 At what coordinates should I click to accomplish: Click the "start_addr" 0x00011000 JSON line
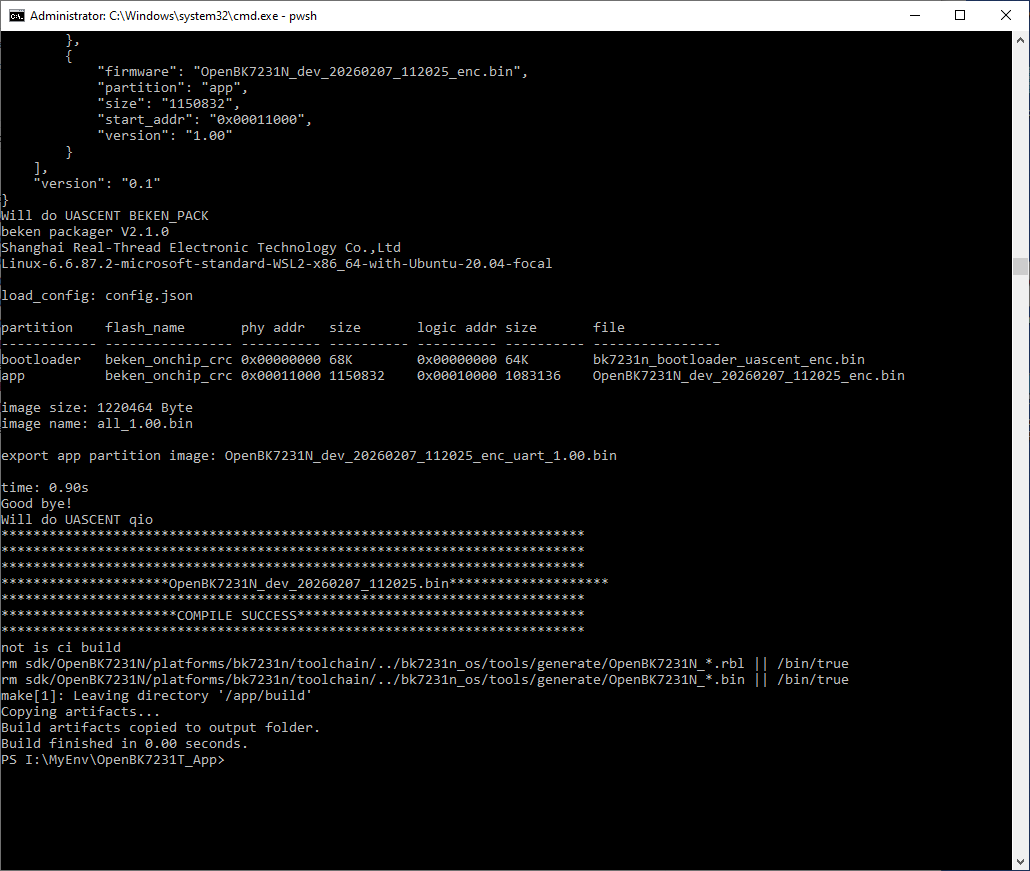(204, 120)
